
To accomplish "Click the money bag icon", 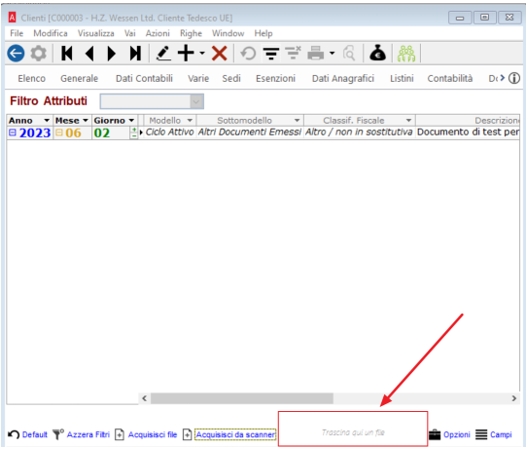I will pyautogui.click(x=378, y=53).
